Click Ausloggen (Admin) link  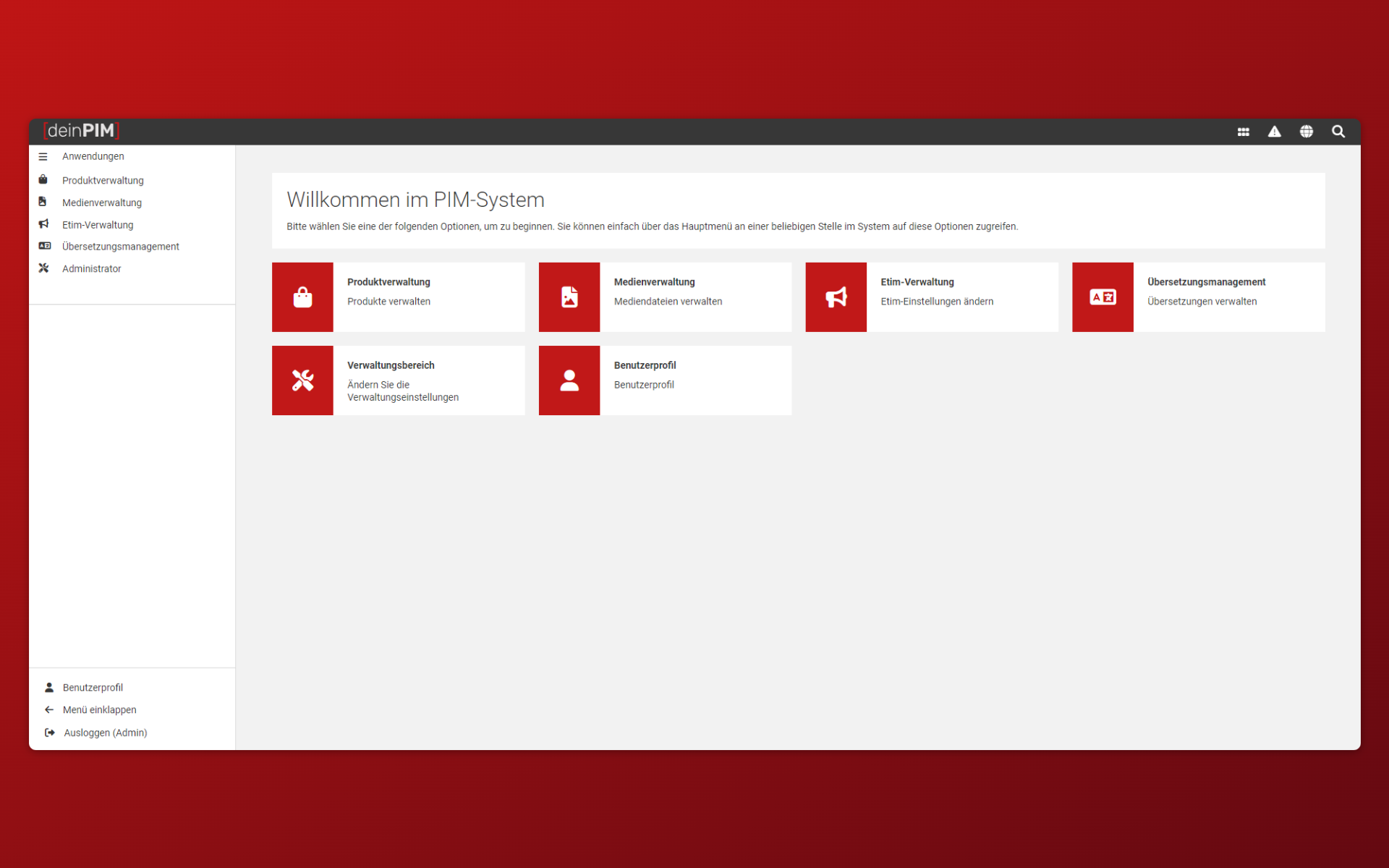pos(105,733)
